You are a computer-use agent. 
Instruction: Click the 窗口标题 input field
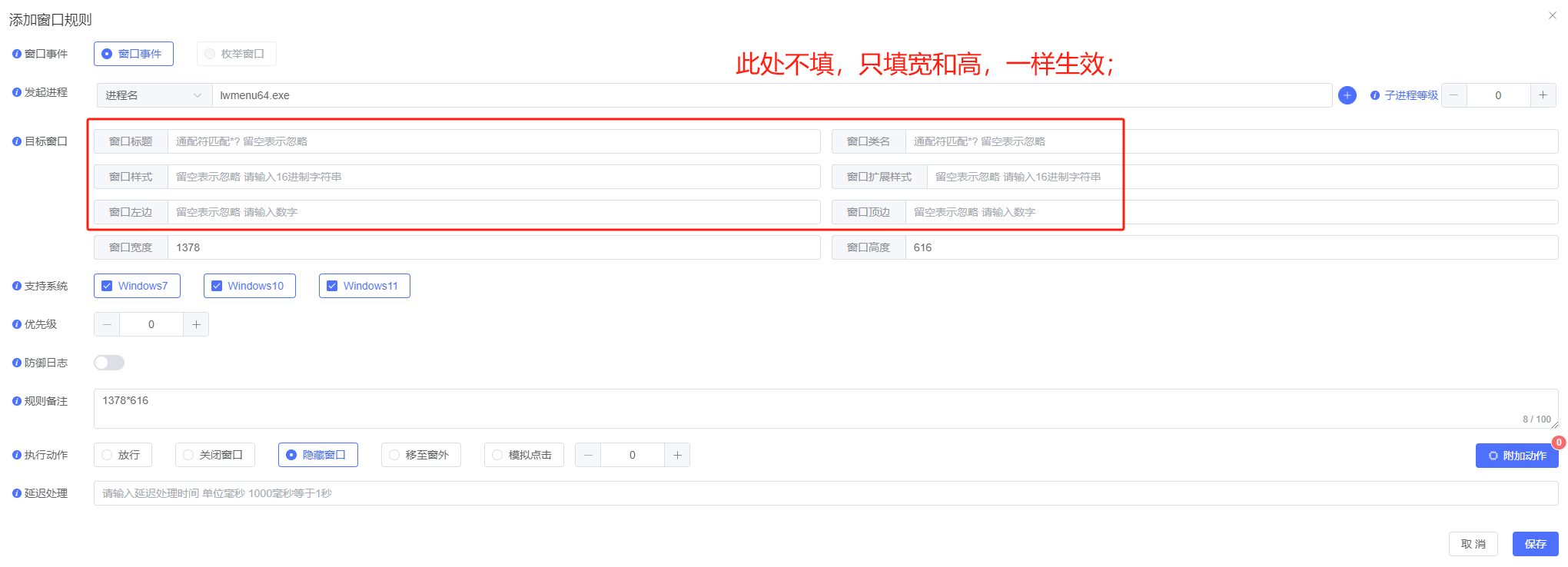[493, 141]
